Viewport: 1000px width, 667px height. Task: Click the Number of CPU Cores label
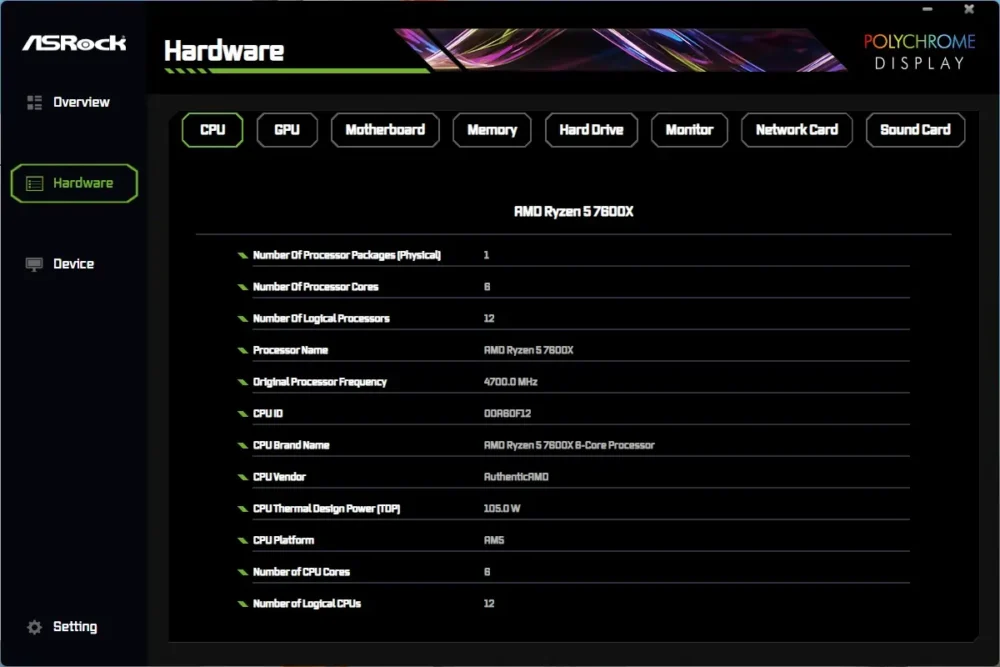(301, 572)
